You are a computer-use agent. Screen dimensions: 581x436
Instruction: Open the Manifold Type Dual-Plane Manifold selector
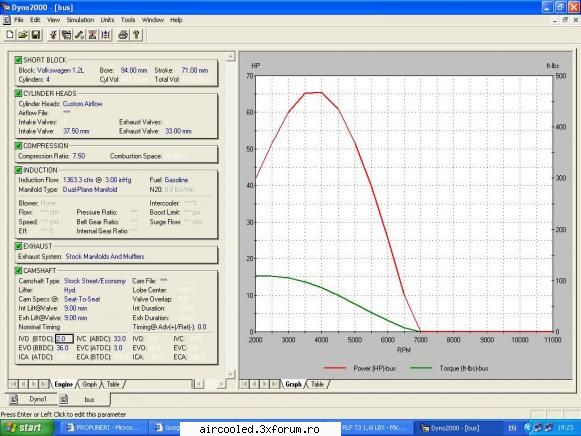pyautogui.click(x=90, y=190)
